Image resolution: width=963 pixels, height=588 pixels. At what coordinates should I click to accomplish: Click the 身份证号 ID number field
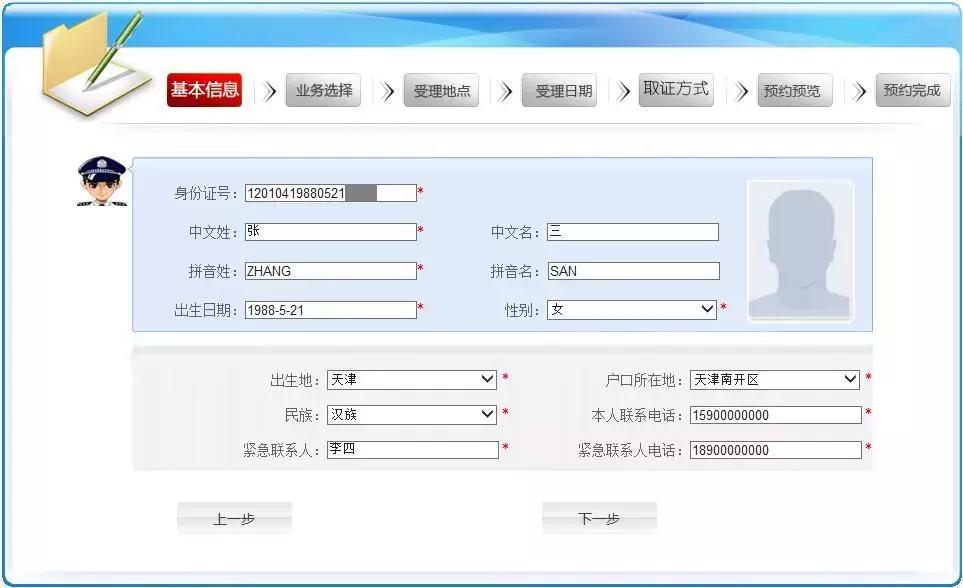(x=330, y=192)
